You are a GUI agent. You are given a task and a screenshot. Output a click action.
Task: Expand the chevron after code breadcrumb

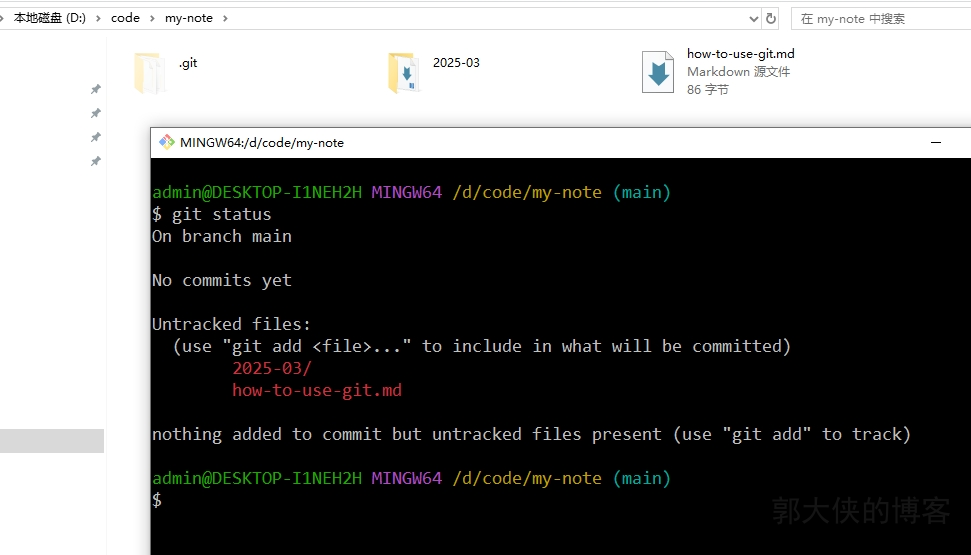[x=152, y=19]
